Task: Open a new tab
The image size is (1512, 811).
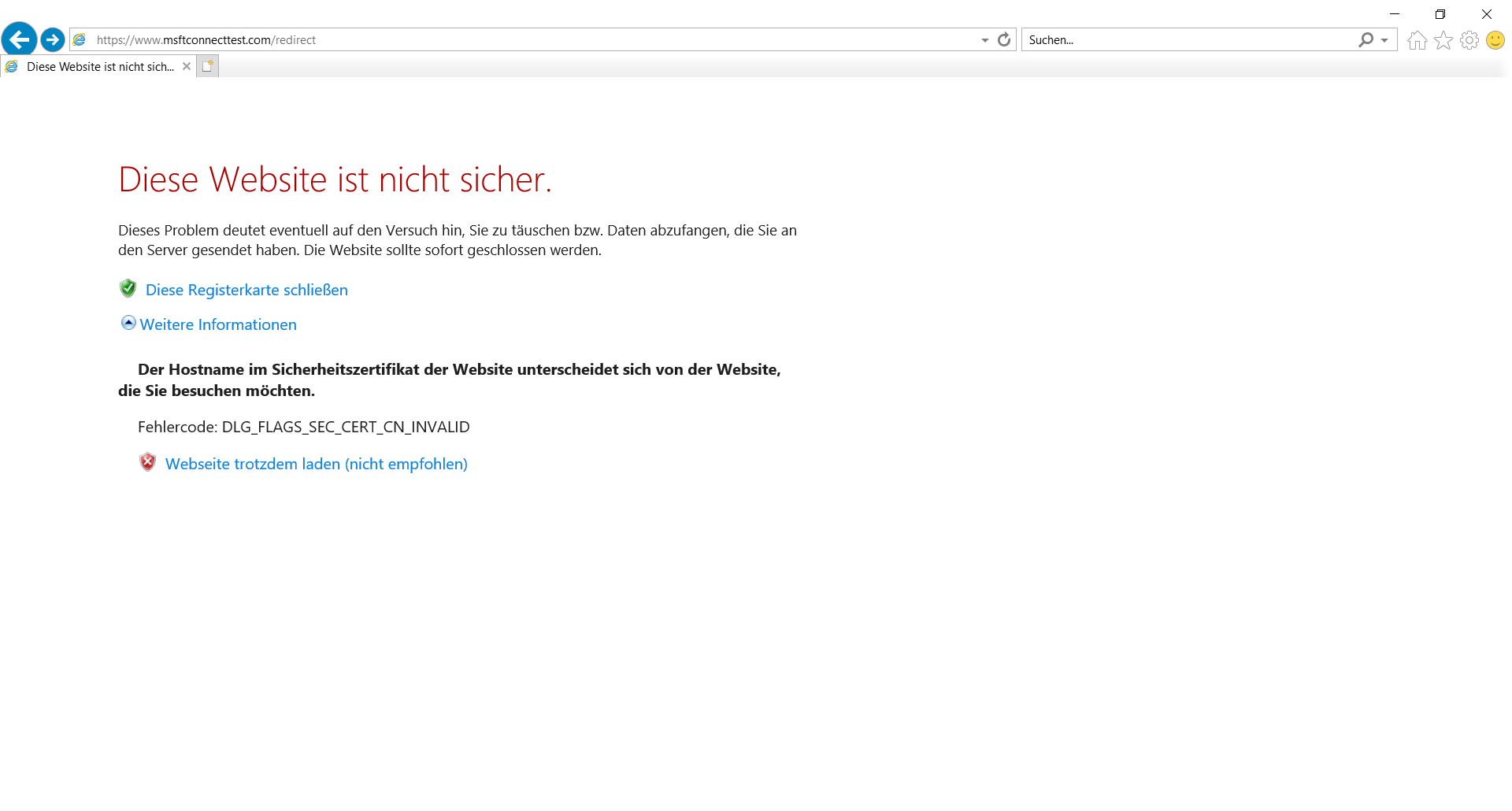Action: [207, 66]
